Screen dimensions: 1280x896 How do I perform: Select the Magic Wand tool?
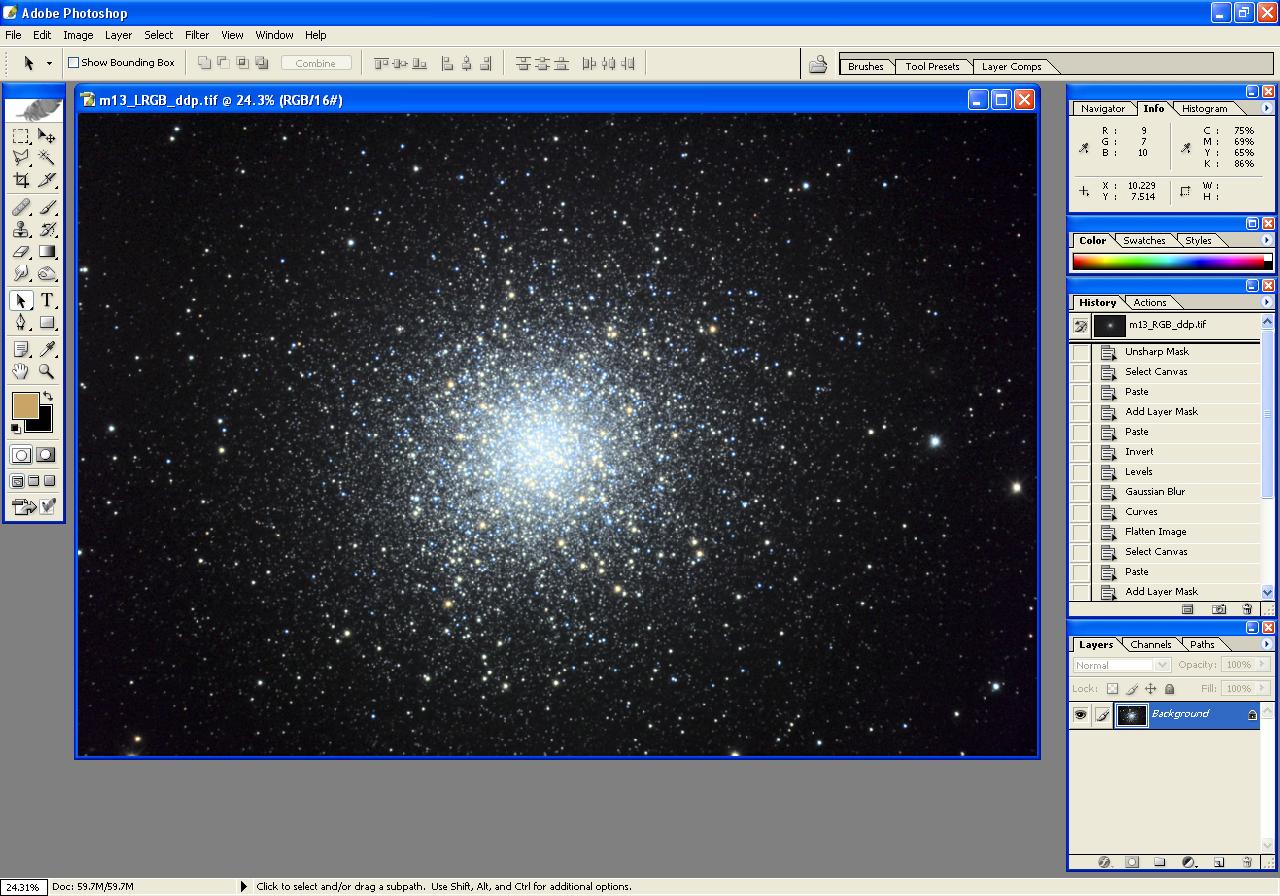point(47,157)
